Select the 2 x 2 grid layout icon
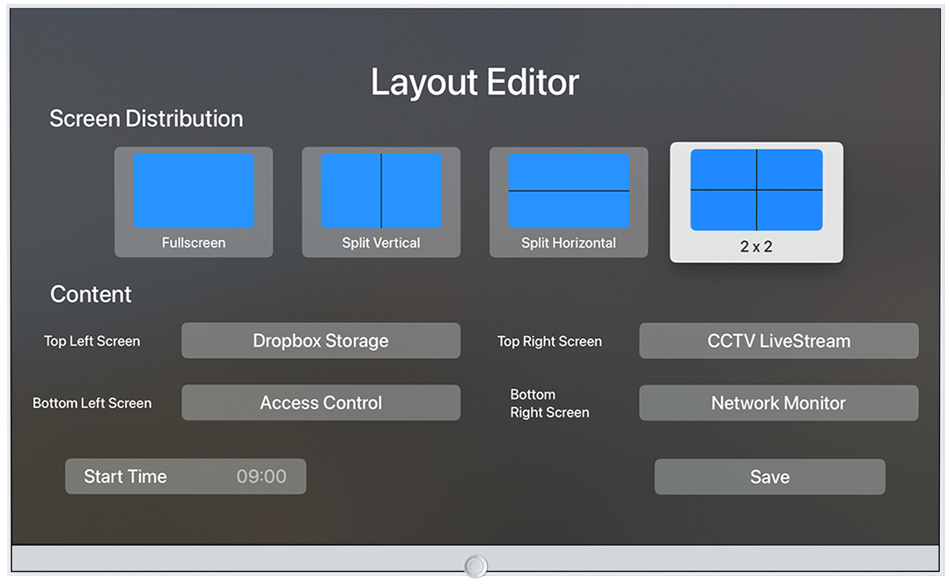The width and height of the screenshot is (950, 584). [756, 202]
